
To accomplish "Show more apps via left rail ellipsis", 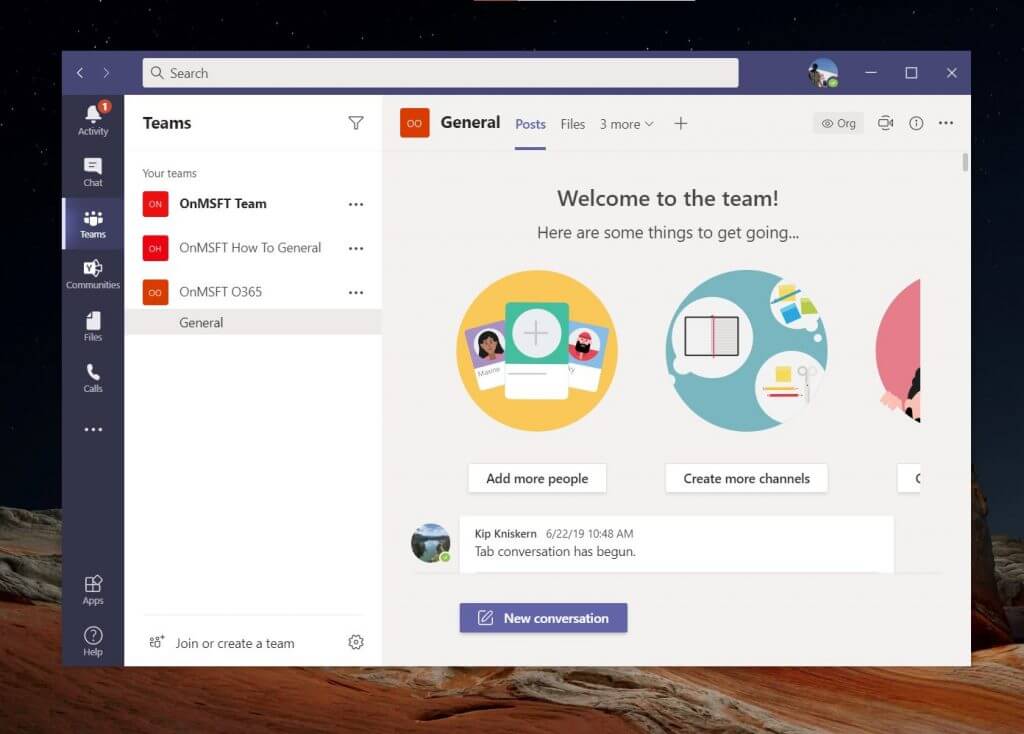I will click(93, 430).
